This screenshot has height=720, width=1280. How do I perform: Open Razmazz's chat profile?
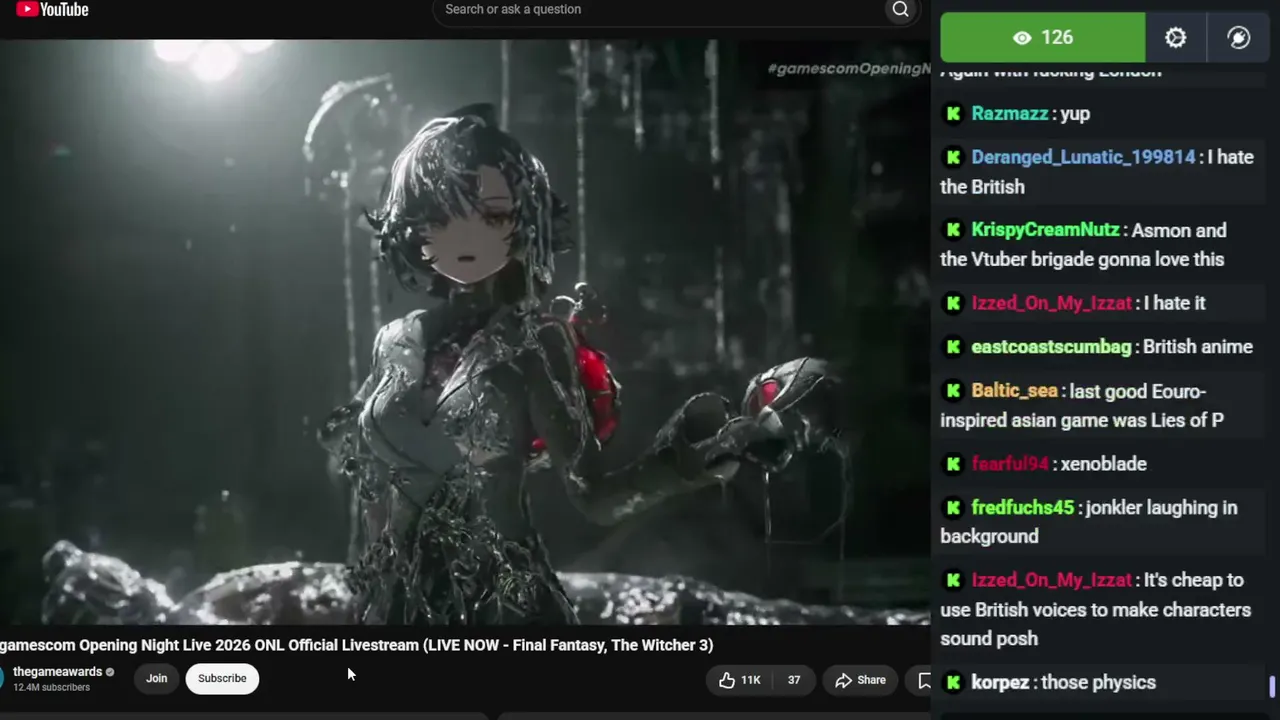point(1010,114)
